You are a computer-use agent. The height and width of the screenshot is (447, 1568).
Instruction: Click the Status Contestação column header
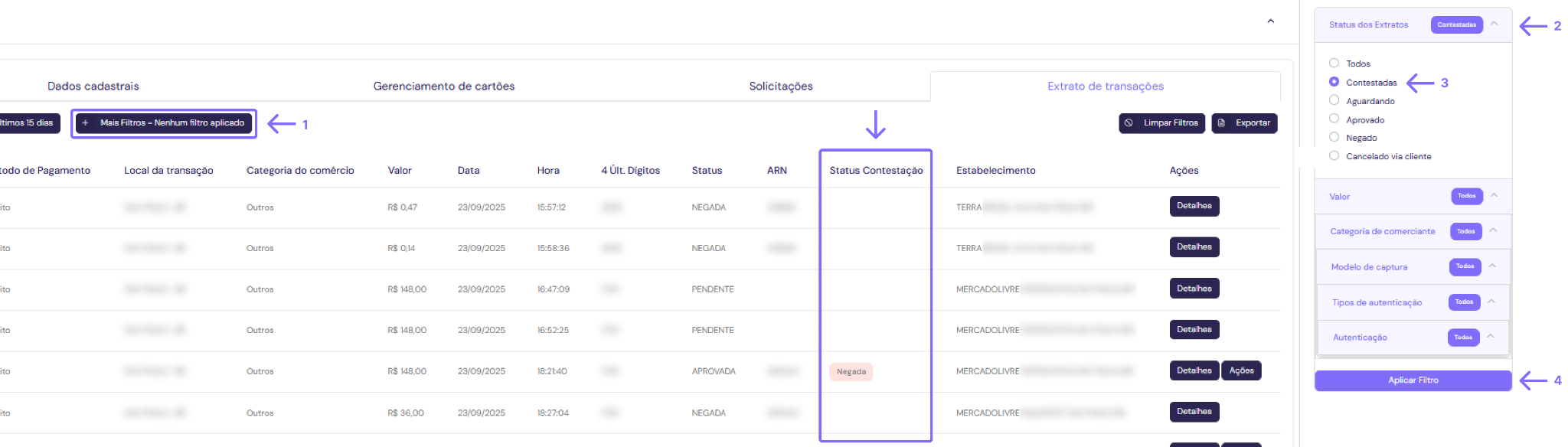[x=876, y=171]
